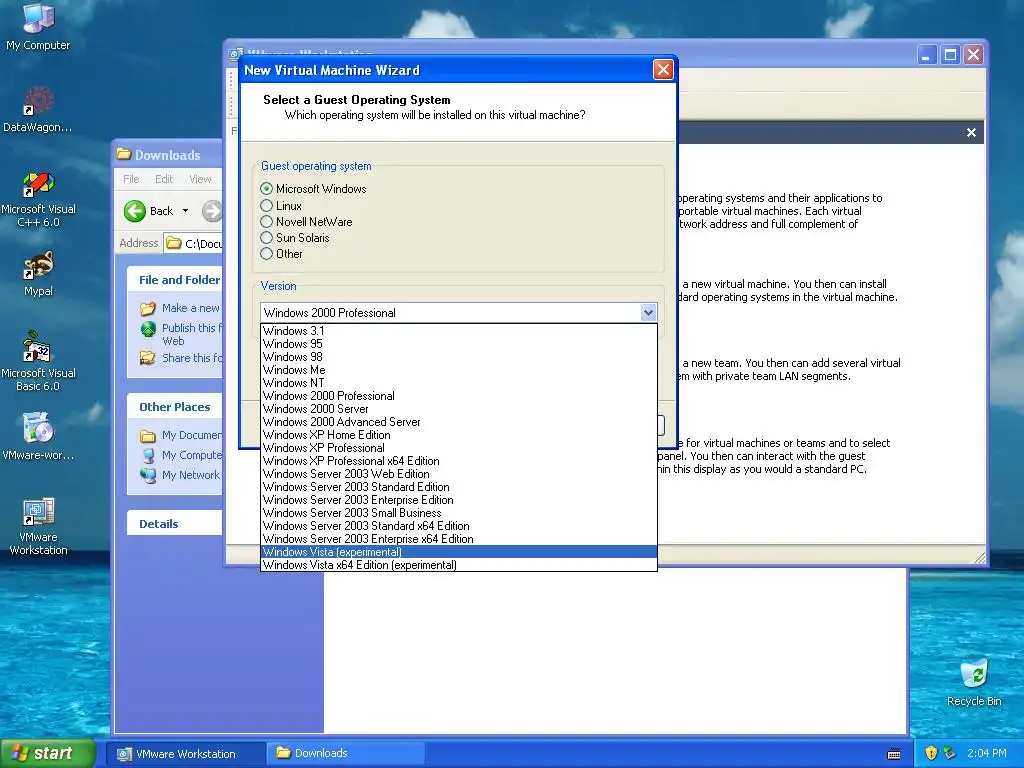Click the Share this folder icon
This screenshot has height=768, width=1024.
coord(148,358)
